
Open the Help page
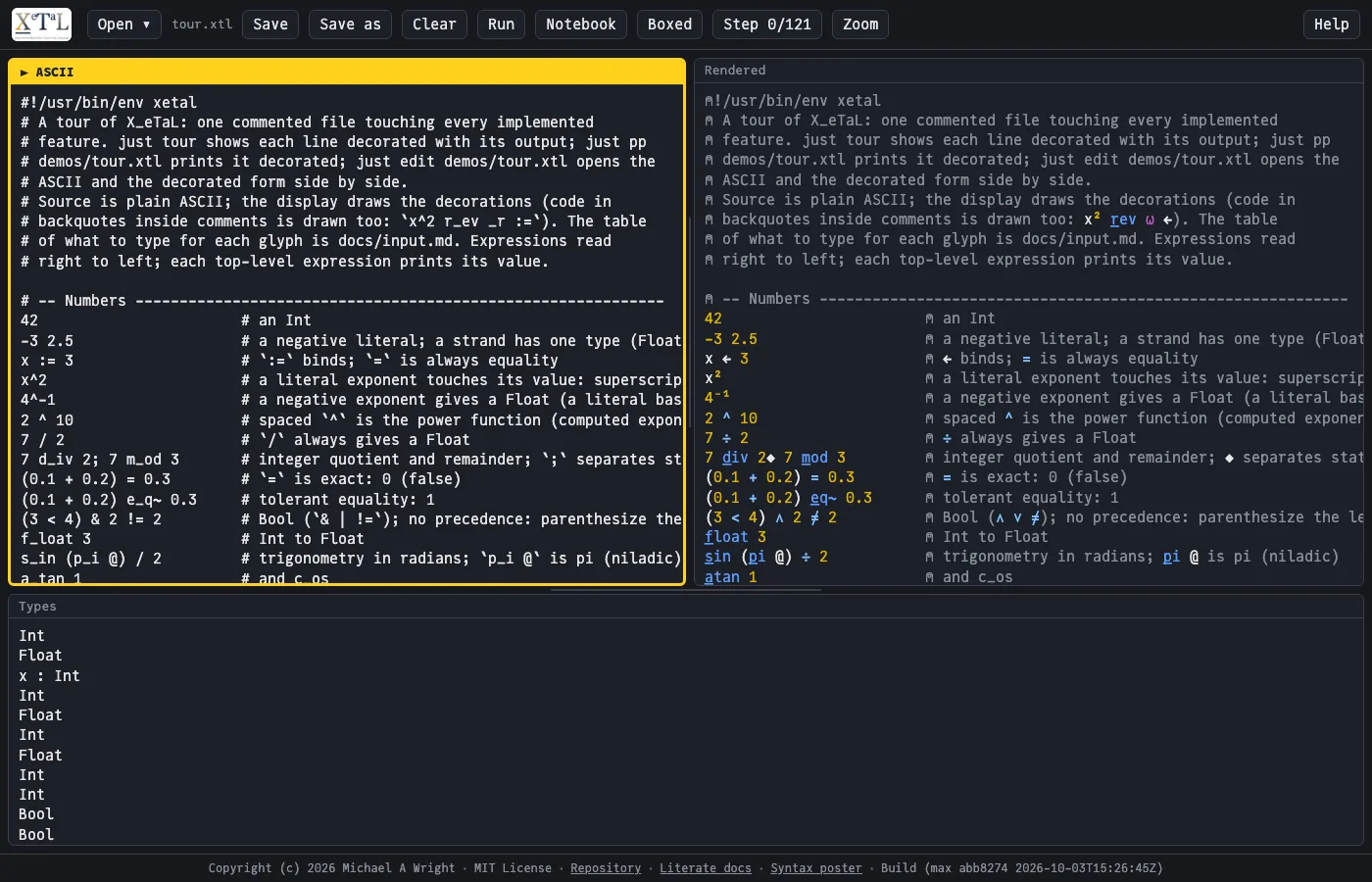pos(1331,24)
